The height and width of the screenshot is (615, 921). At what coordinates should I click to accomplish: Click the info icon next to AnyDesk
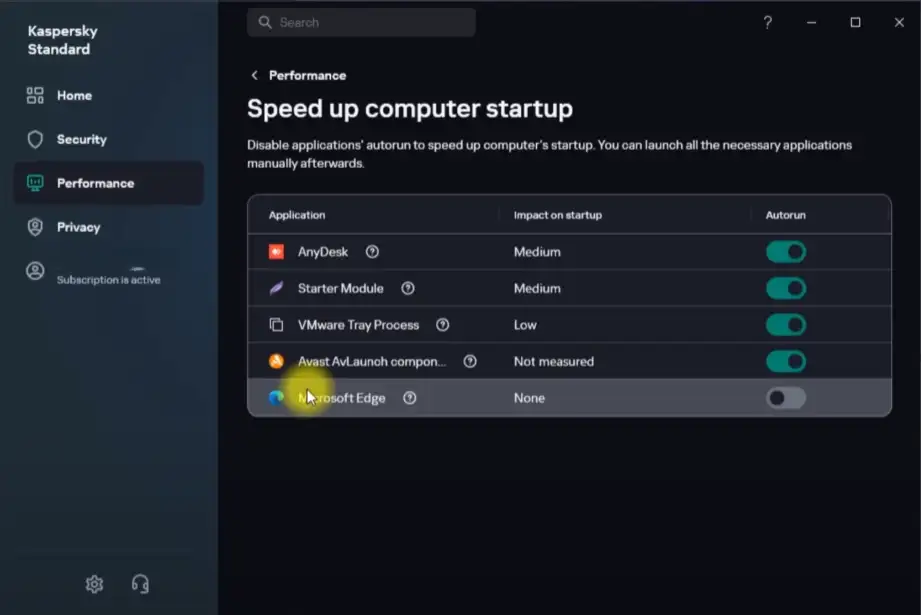point(372,252)
